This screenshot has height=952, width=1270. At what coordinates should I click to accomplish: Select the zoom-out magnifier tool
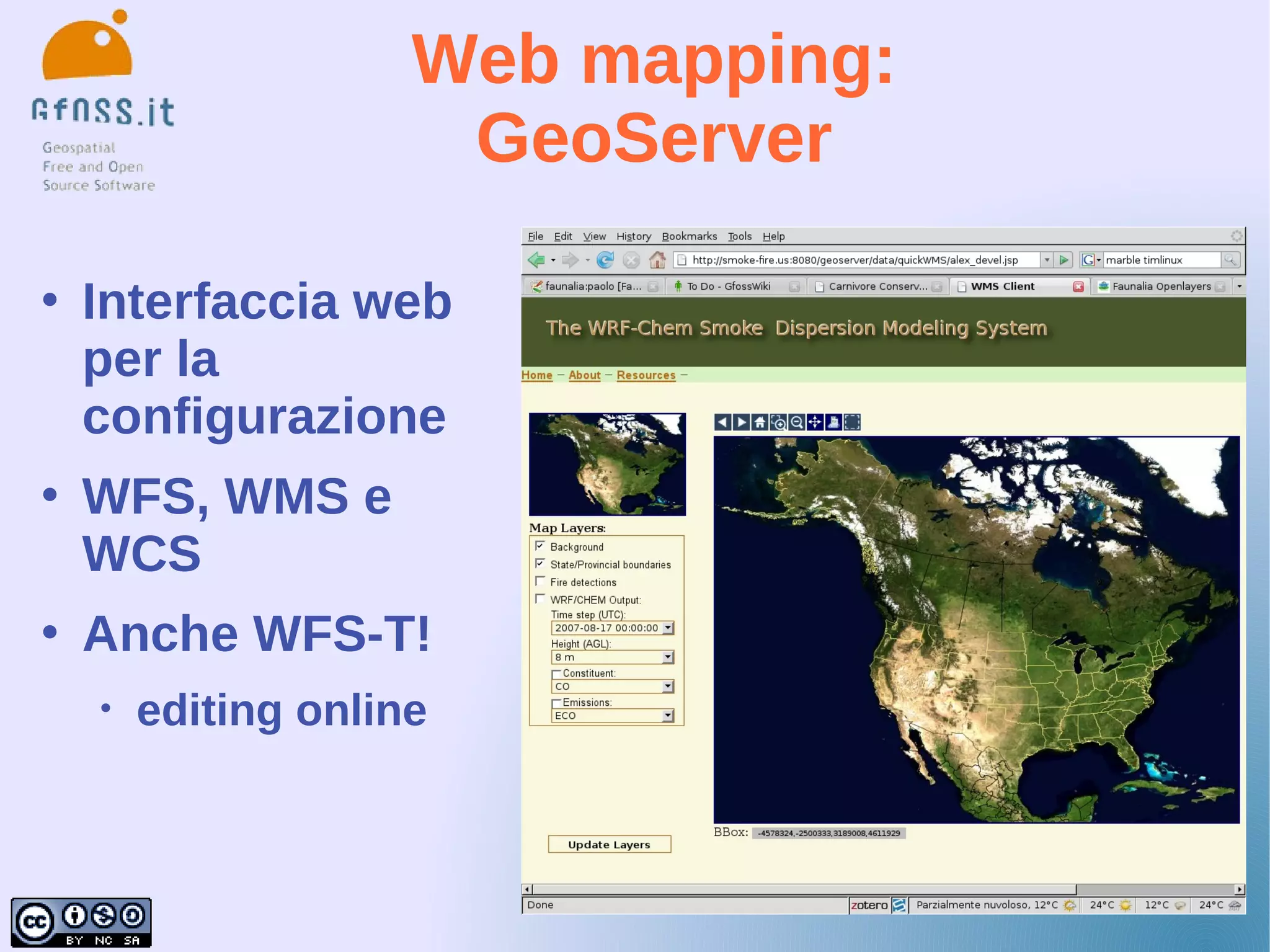797,422
